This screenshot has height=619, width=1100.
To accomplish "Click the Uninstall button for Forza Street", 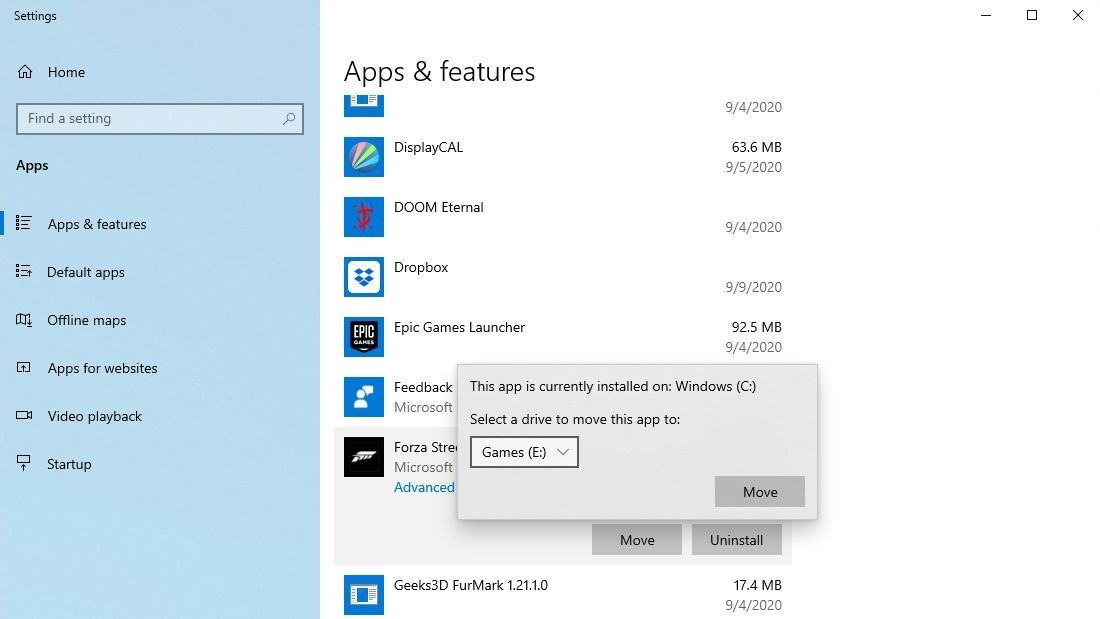I will pyautogui.click(x=736, y=539).
